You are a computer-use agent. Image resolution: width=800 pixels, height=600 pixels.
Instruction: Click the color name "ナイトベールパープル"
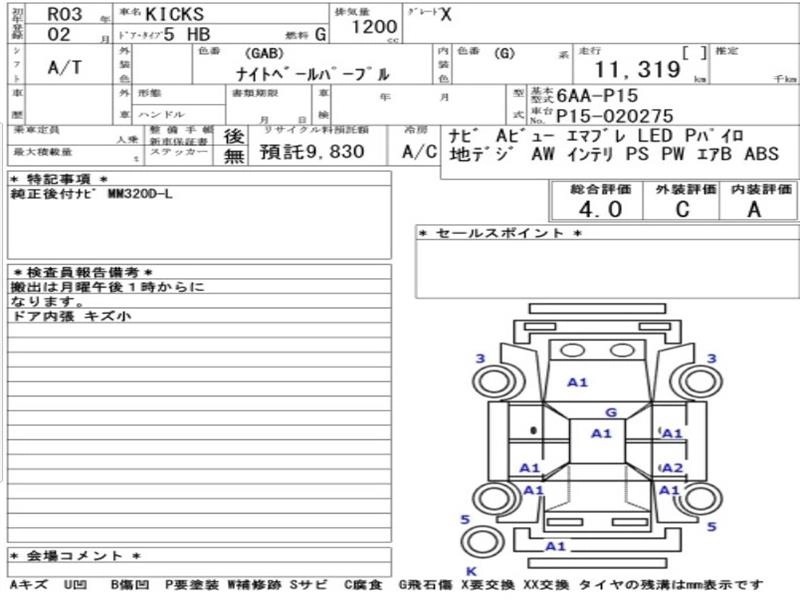click(x=313, y=74)
